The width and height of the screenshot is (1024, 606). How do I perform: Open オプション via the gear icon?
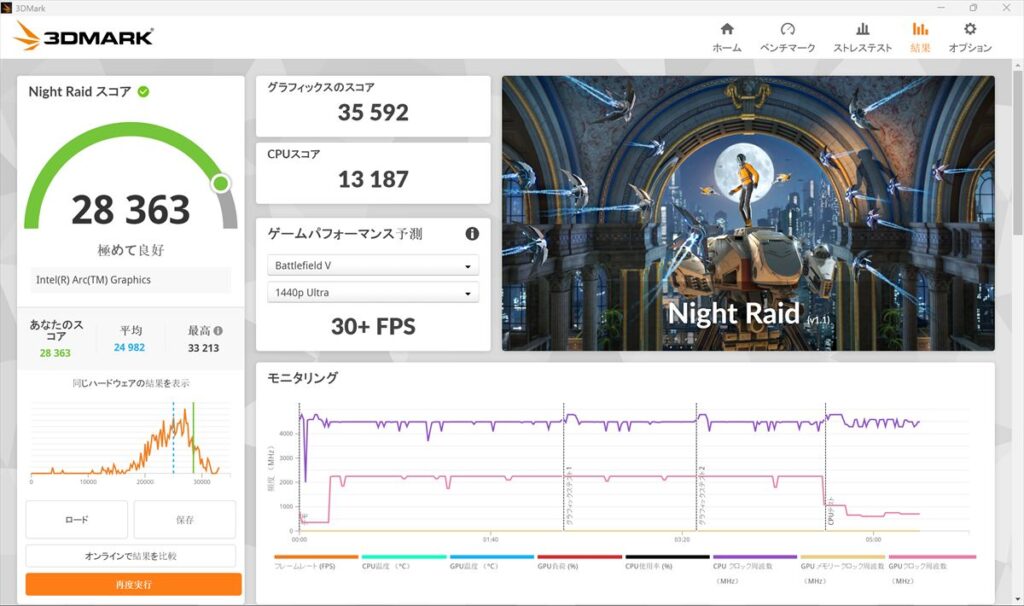click(970, 29)
